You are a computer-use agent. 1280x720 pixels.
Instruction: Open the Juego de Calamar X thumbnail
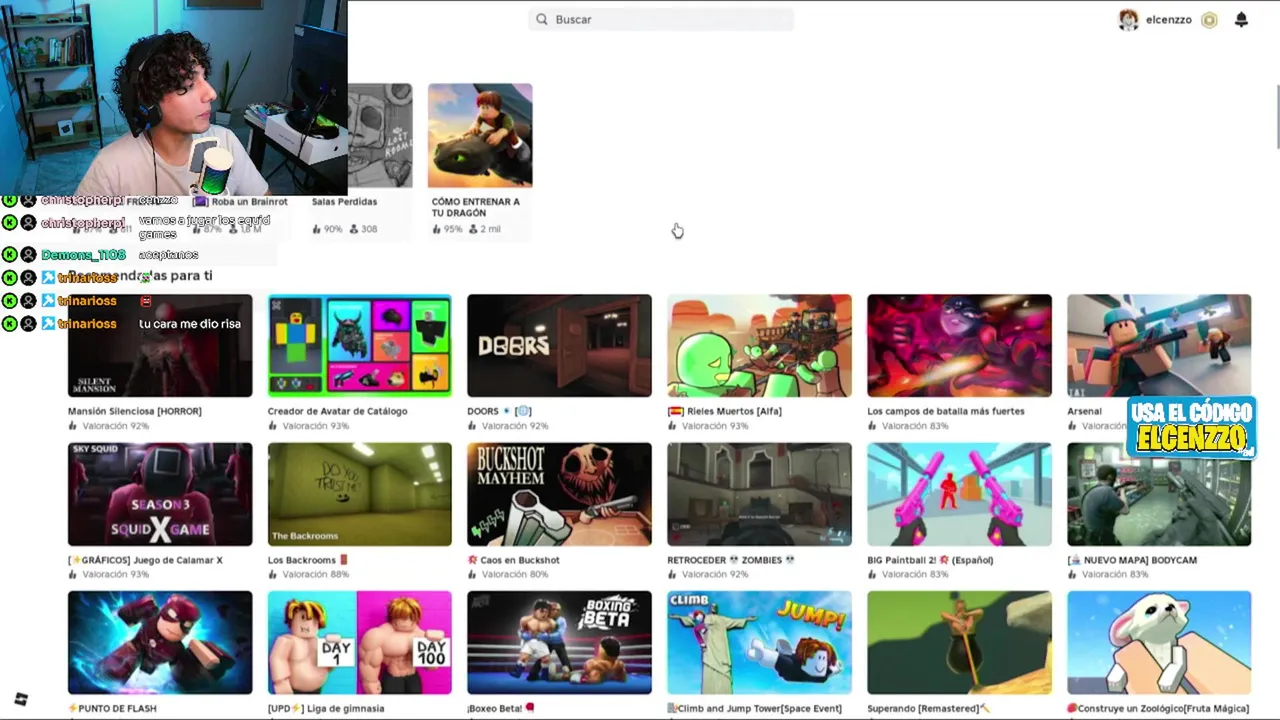tap(160, 494)
